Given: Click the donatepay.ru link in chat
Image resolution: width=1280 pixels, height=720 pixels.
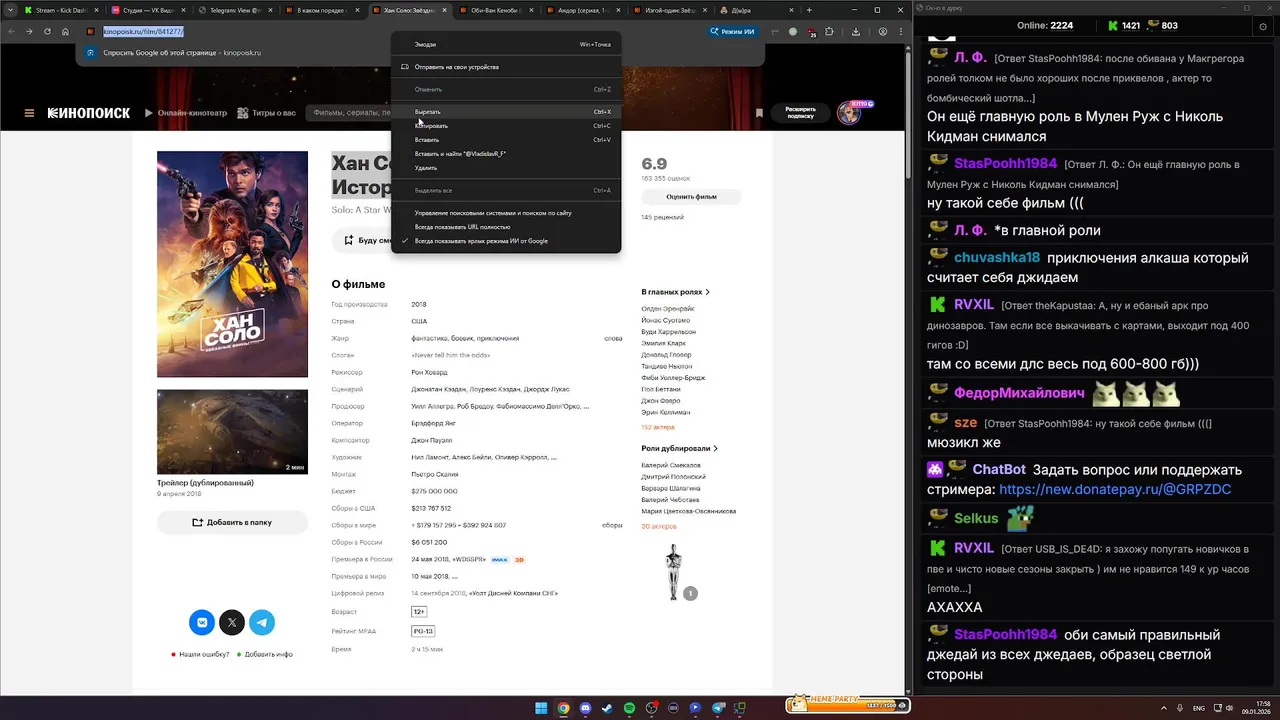Looking at the screenshot, I should [1115, 489].
